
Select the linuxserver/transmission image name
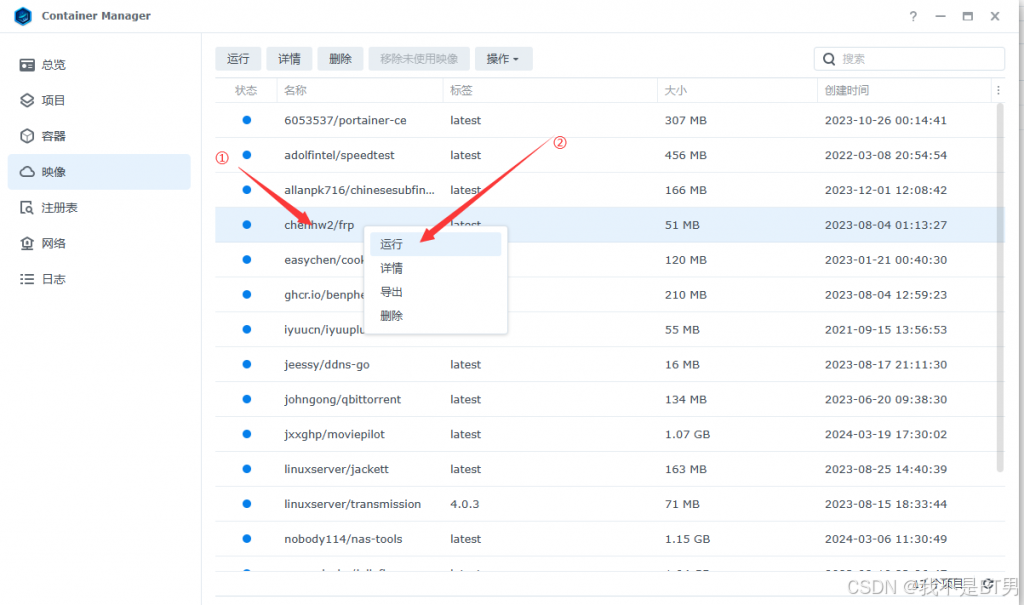tap(353, 504)
